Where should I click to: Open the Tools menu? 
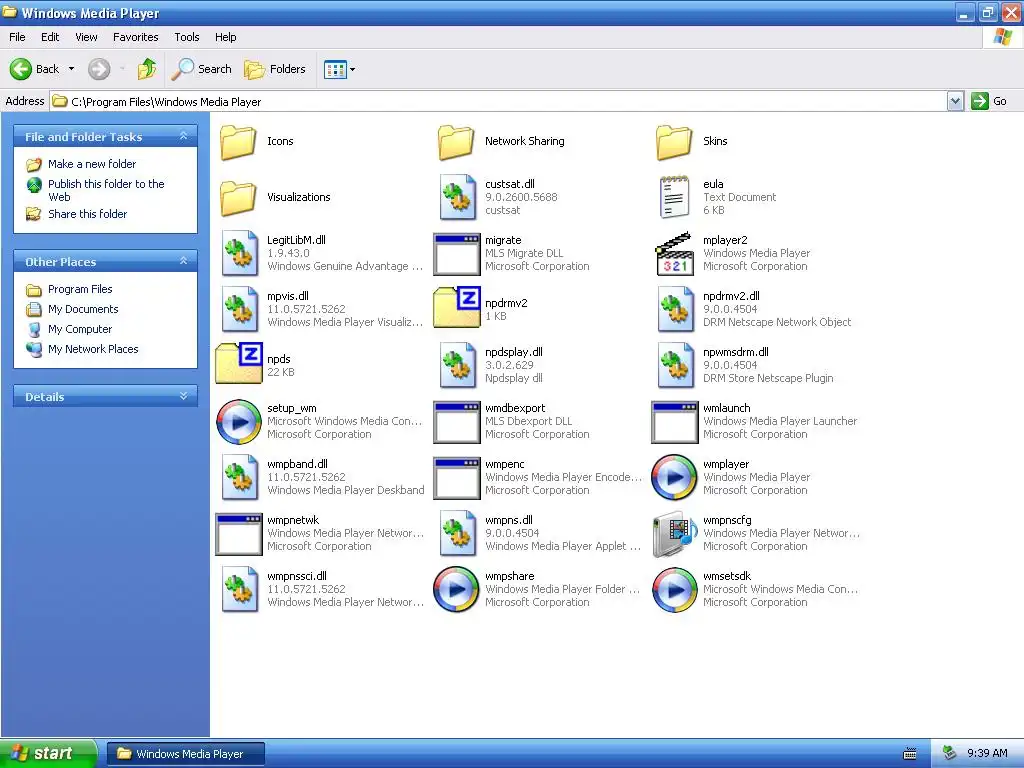click(187, 37)
